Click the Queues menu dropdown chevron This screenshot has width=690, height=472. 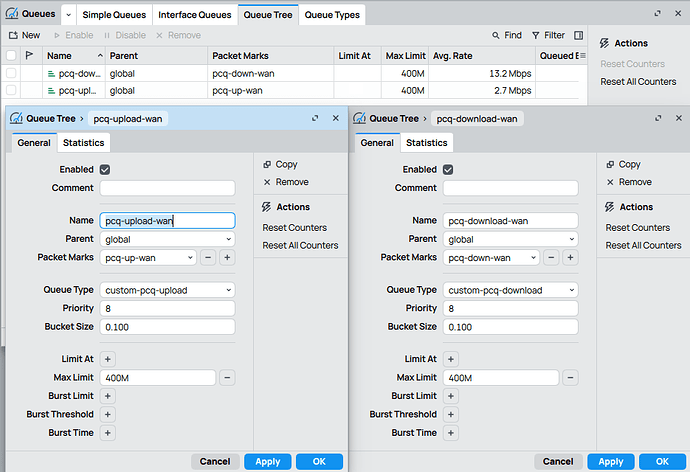(x=68, y=15)
